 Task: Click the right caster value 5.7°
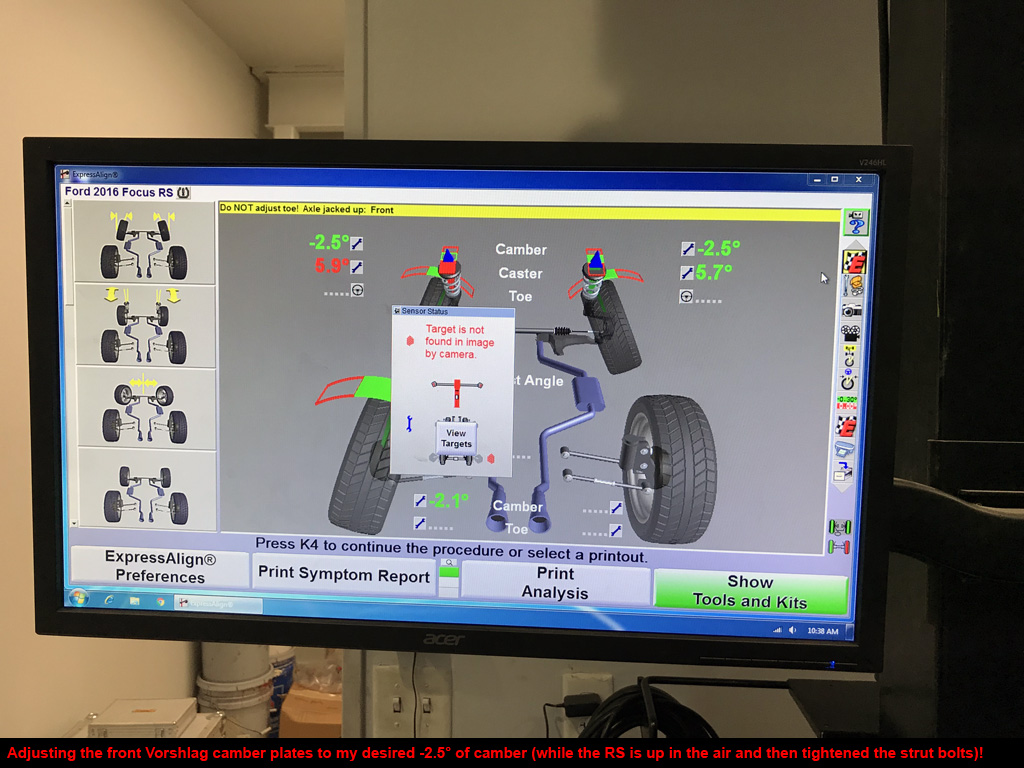click(713, 272)
